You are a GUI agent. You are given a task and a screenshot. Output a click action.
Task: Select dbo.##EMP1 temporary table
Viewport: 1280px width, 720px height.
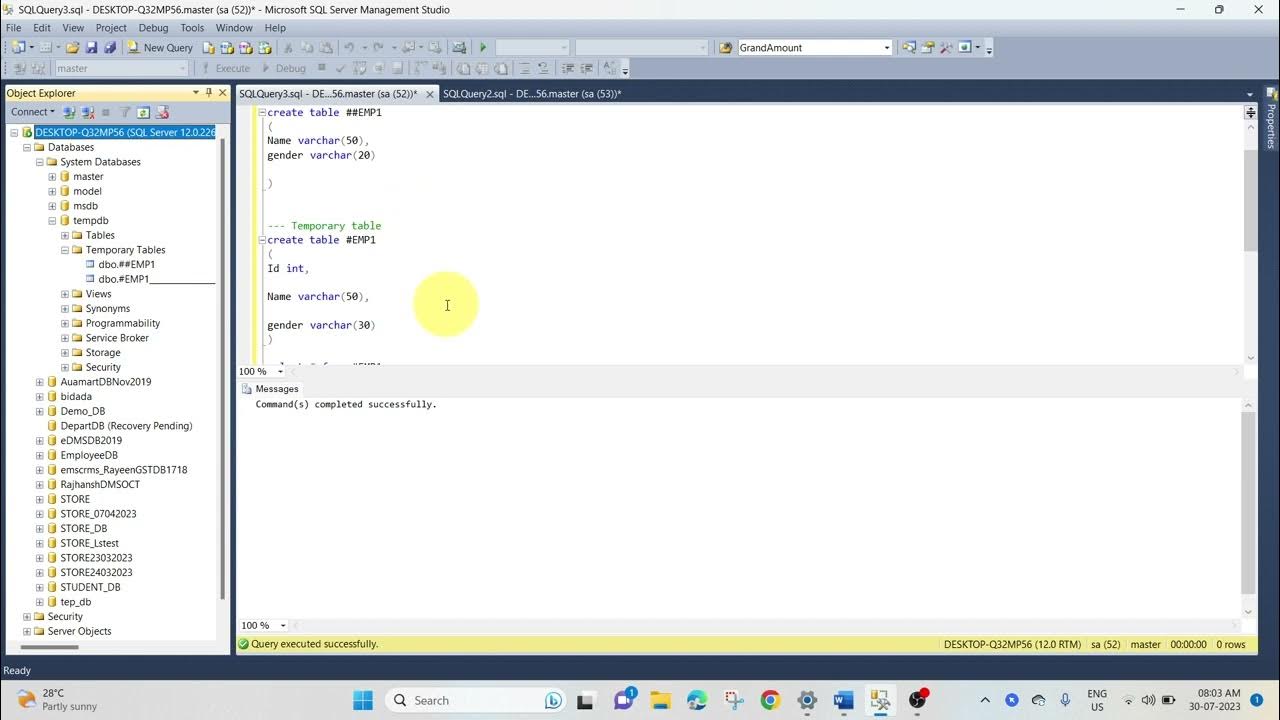coord(126,265)
